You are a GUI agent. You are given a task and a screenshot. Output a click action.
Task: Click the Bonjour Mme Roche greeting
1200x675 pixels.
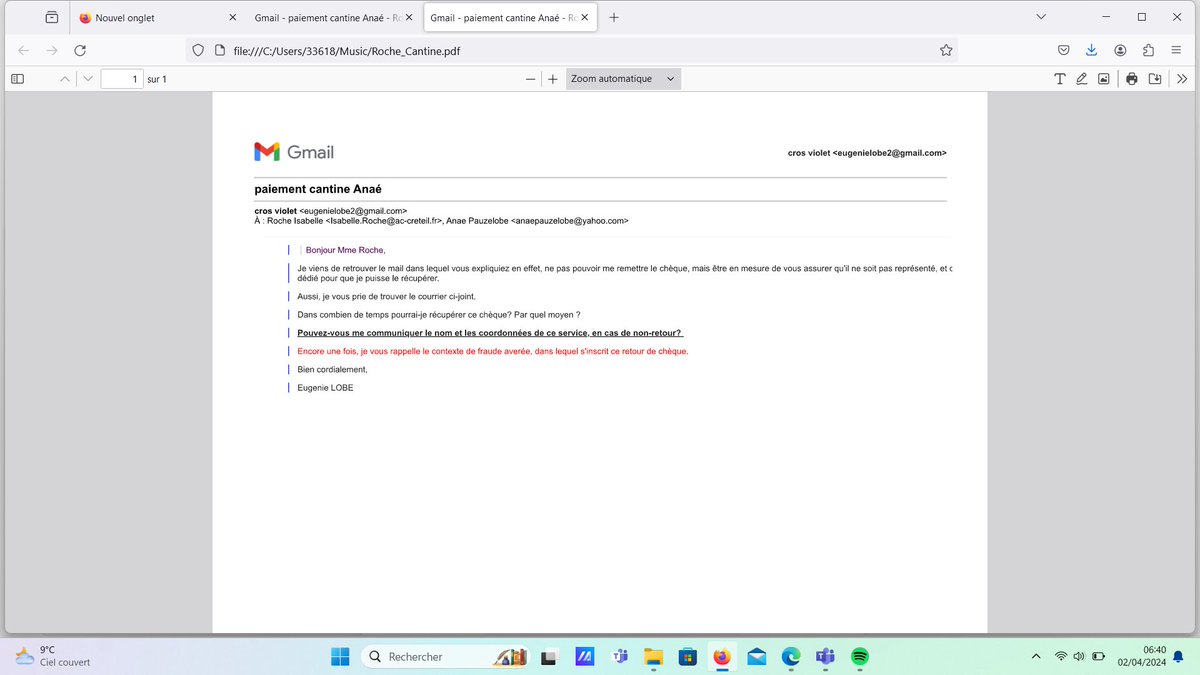[x=345, y=250]
